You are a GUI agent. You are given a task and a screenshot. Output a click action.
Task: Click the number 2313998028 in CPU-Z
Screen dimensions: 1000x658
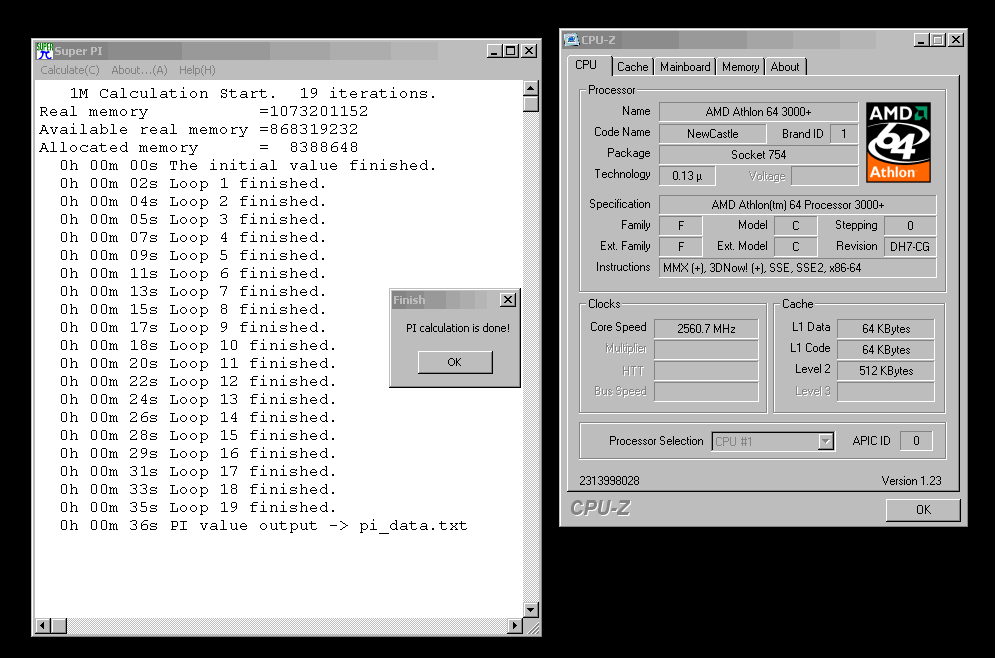(x=609, y=481)
